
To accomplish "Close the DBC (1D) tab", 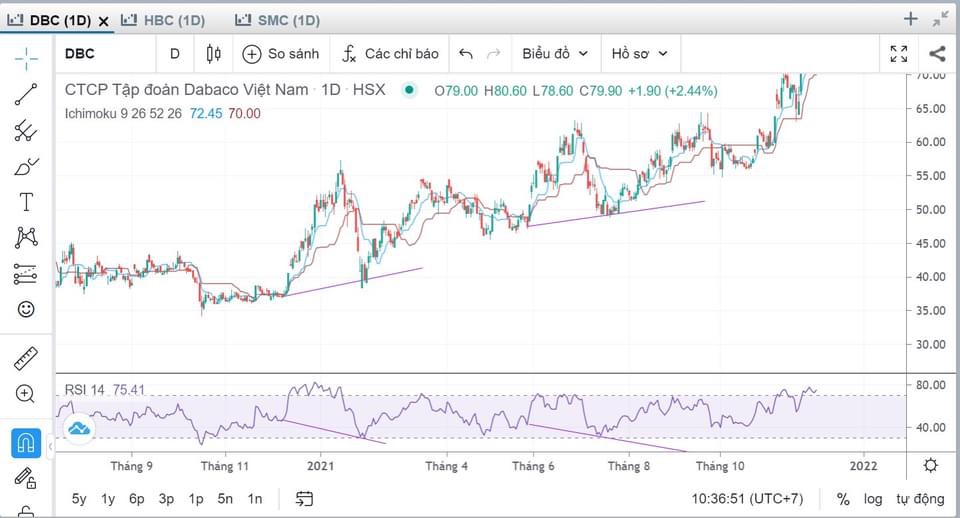I will (x=104, y=21).
